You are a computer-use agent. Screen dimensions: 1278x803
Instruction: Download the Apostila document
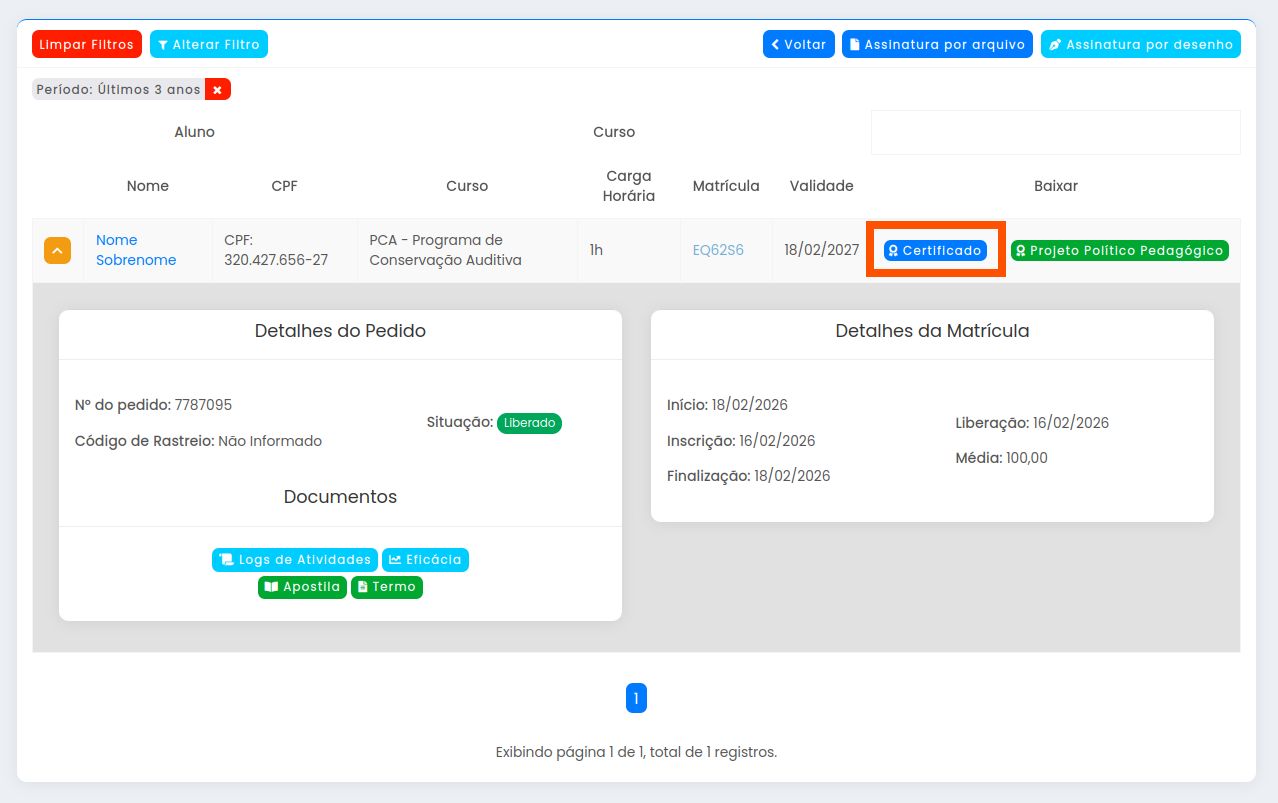(x=302, y=587)
